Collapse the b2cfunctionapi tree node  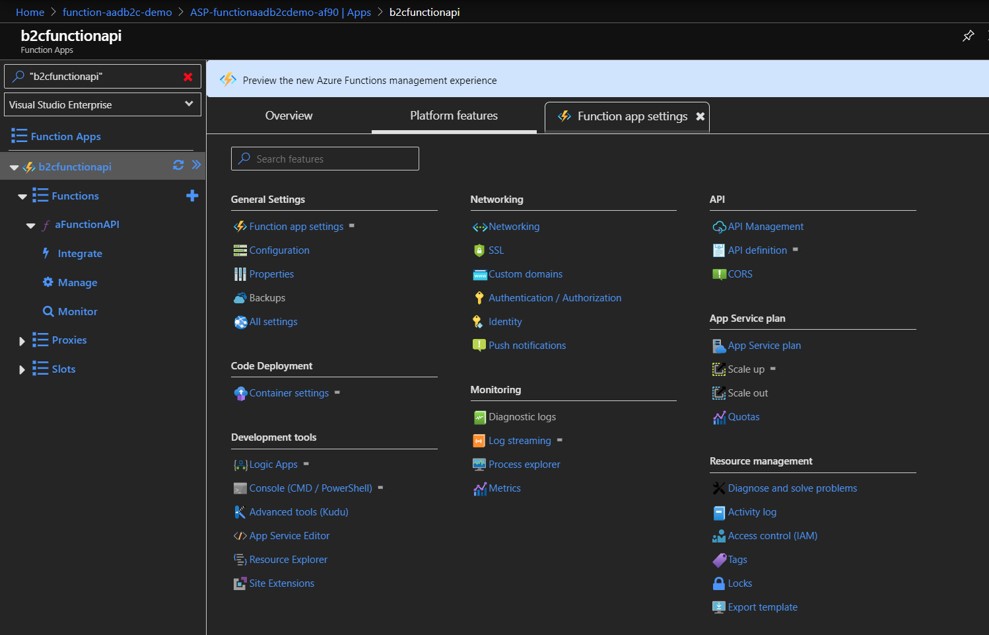(14, 167)
